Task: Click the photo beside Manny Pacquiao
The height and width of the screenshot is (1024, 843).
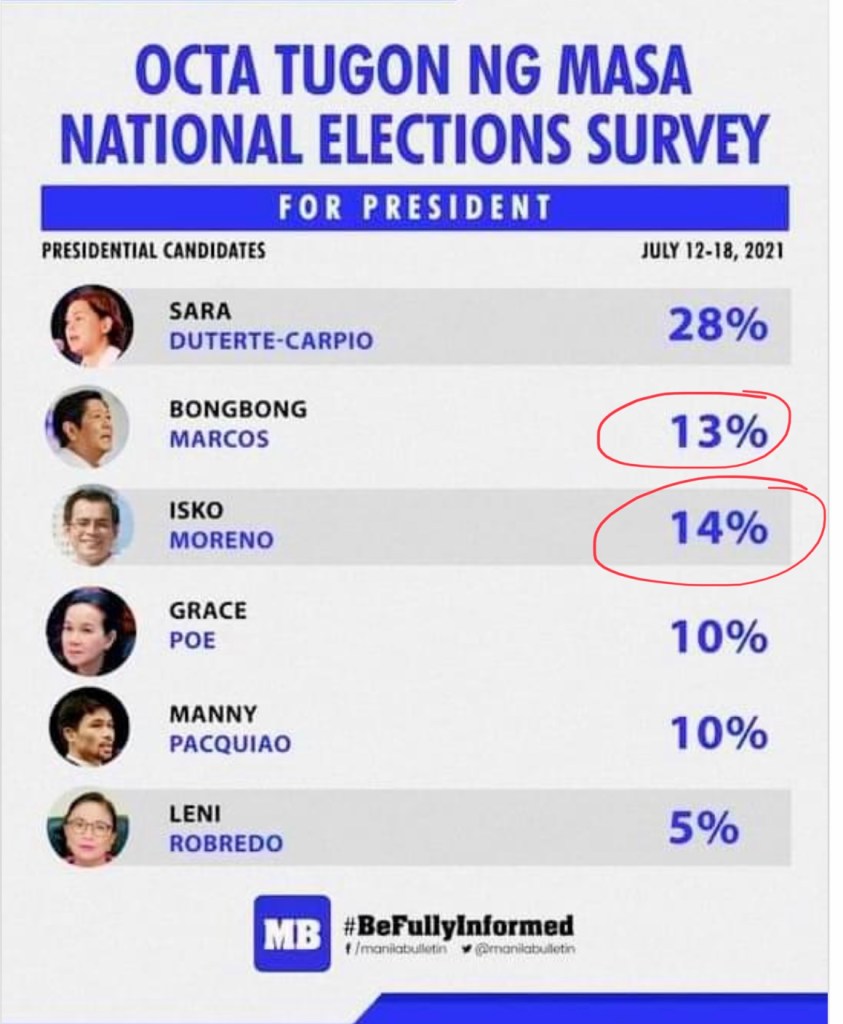Action: click(x=89, y=727)
